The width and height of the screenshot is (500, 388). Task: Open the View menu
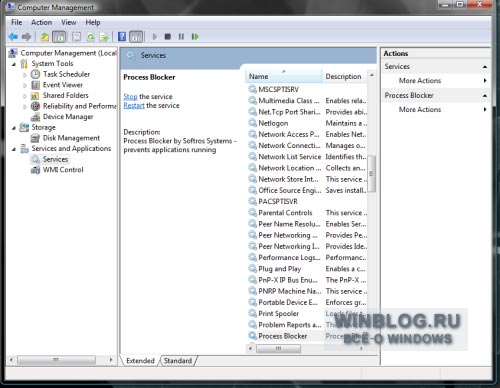[69, 22]
